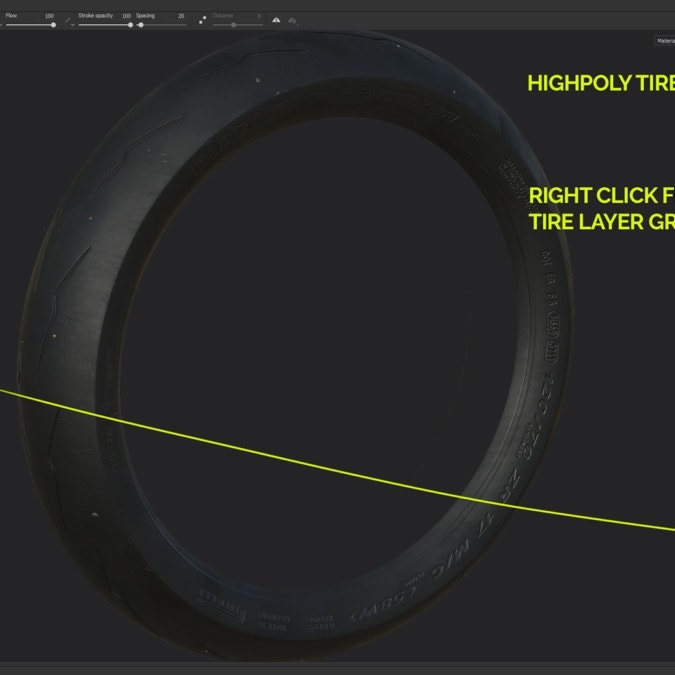The image size is (675, 675).
Task: Adjust the greyed Distance slider
Action: coord(238,25)
